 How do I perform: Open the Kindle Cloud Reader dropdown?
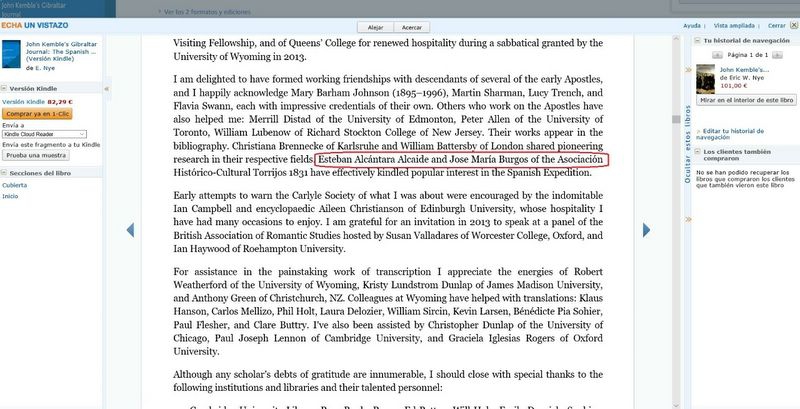(x=44, y=134)
